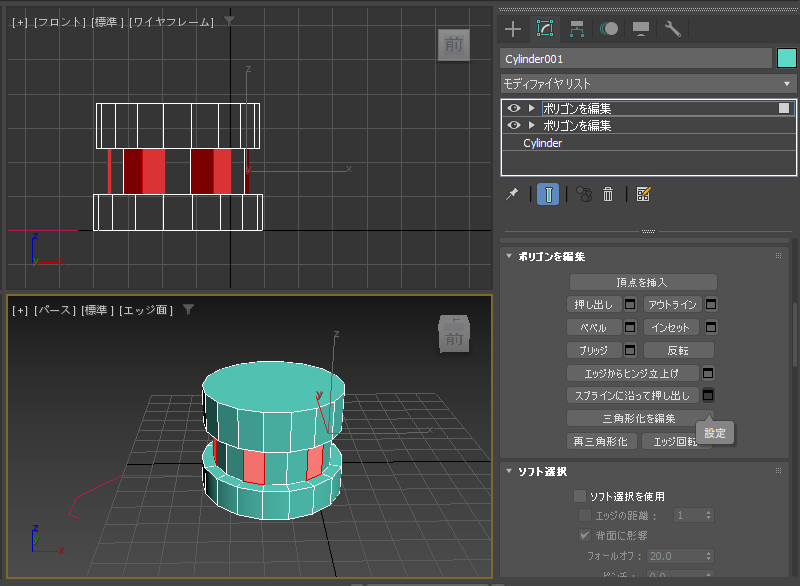Viewport: 800px width, 586px height.
Task: Collapse the ソフト選択 rollout
Action: 509,471
